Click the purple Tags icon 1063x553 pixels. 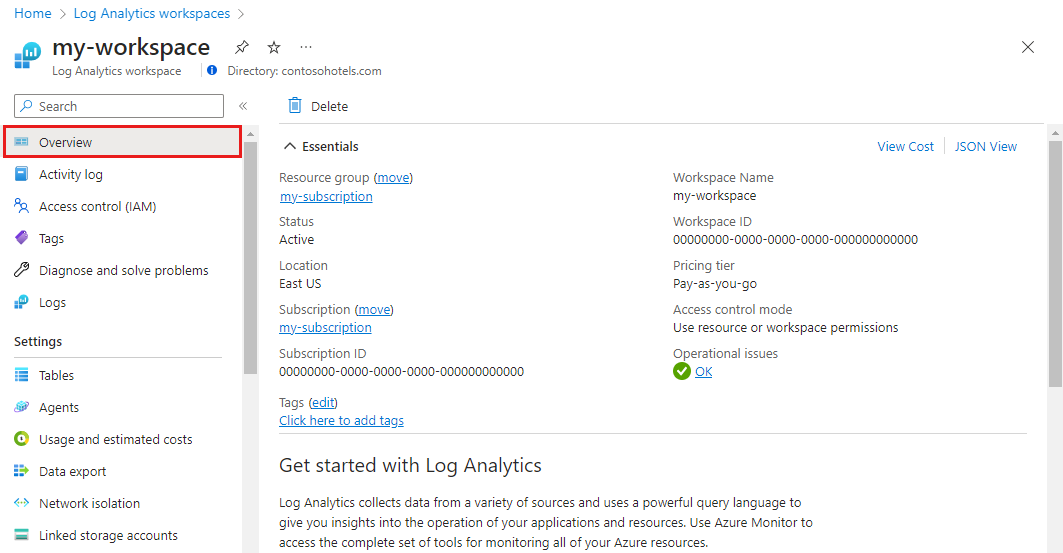[22, 238]
